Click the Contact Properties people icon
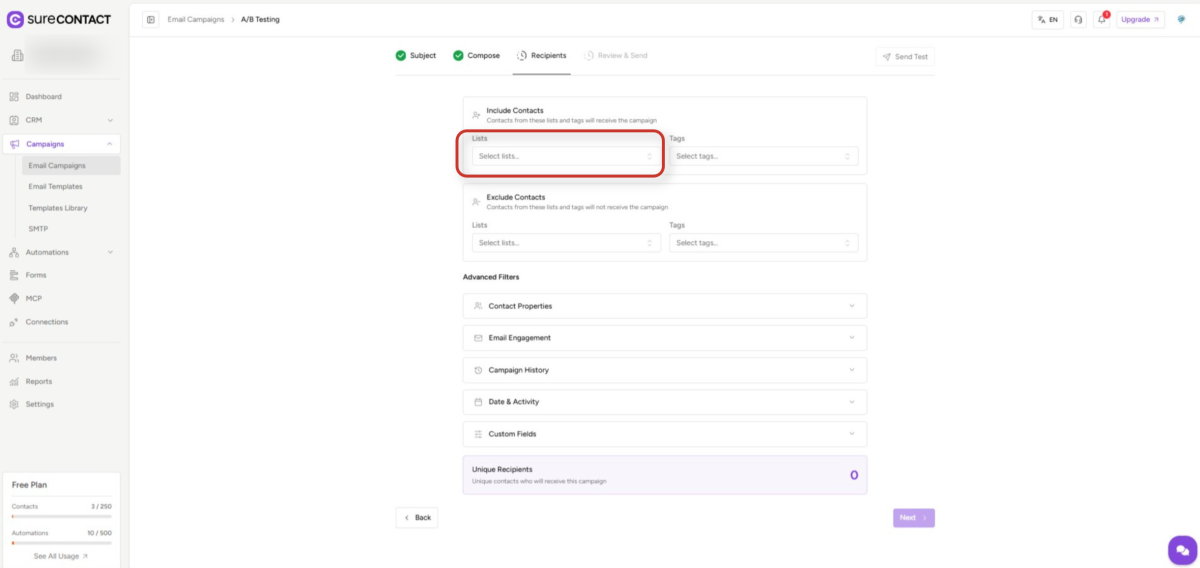The image size is (1200, 568). (478, 306)
